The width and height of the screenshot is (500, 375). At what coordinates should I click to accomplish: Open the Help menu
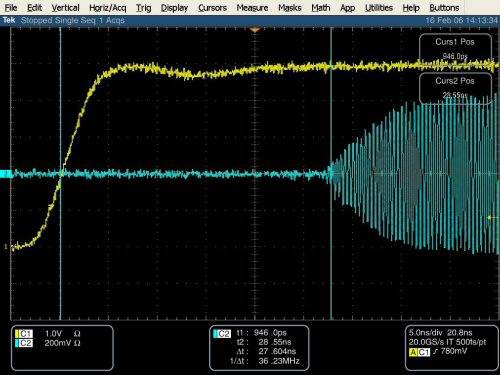point(411,8)
